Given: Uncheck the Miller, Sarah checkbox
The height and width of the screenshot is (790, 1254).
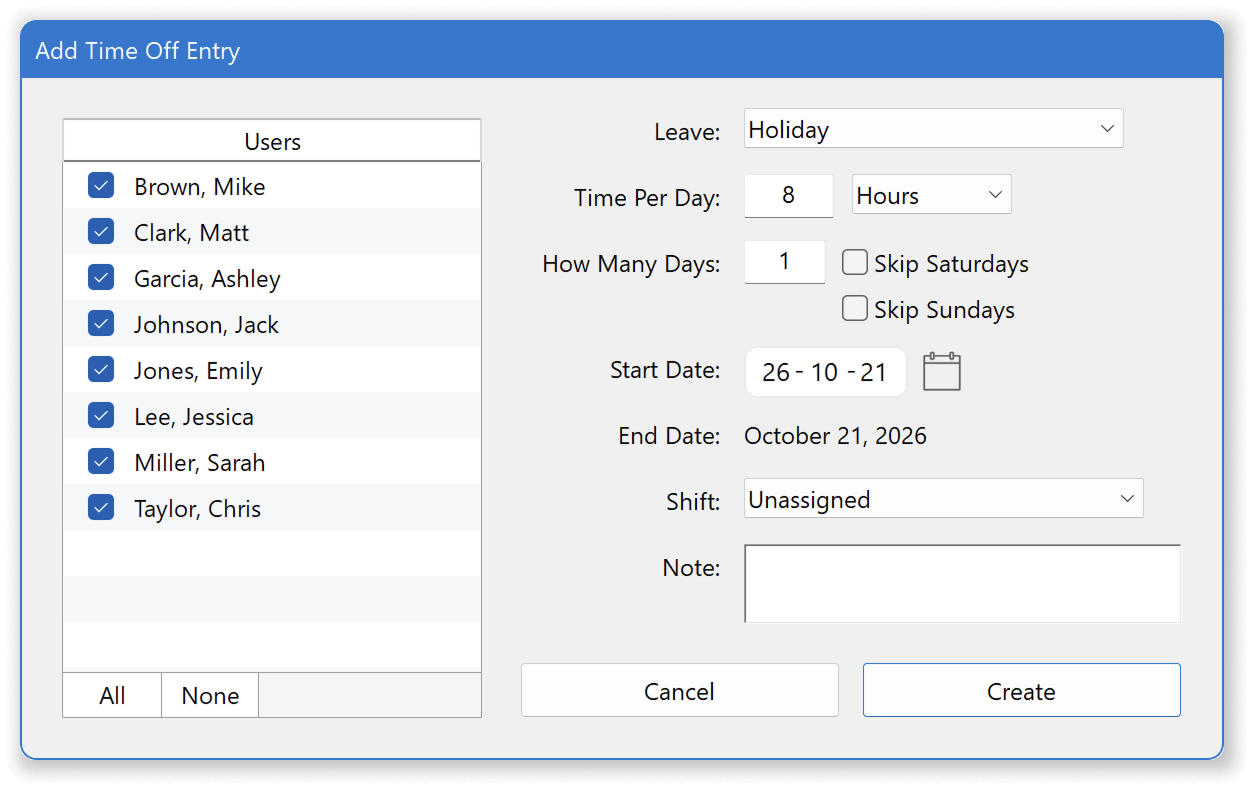Looking at the screenshot, I should (x=101, y=462).
